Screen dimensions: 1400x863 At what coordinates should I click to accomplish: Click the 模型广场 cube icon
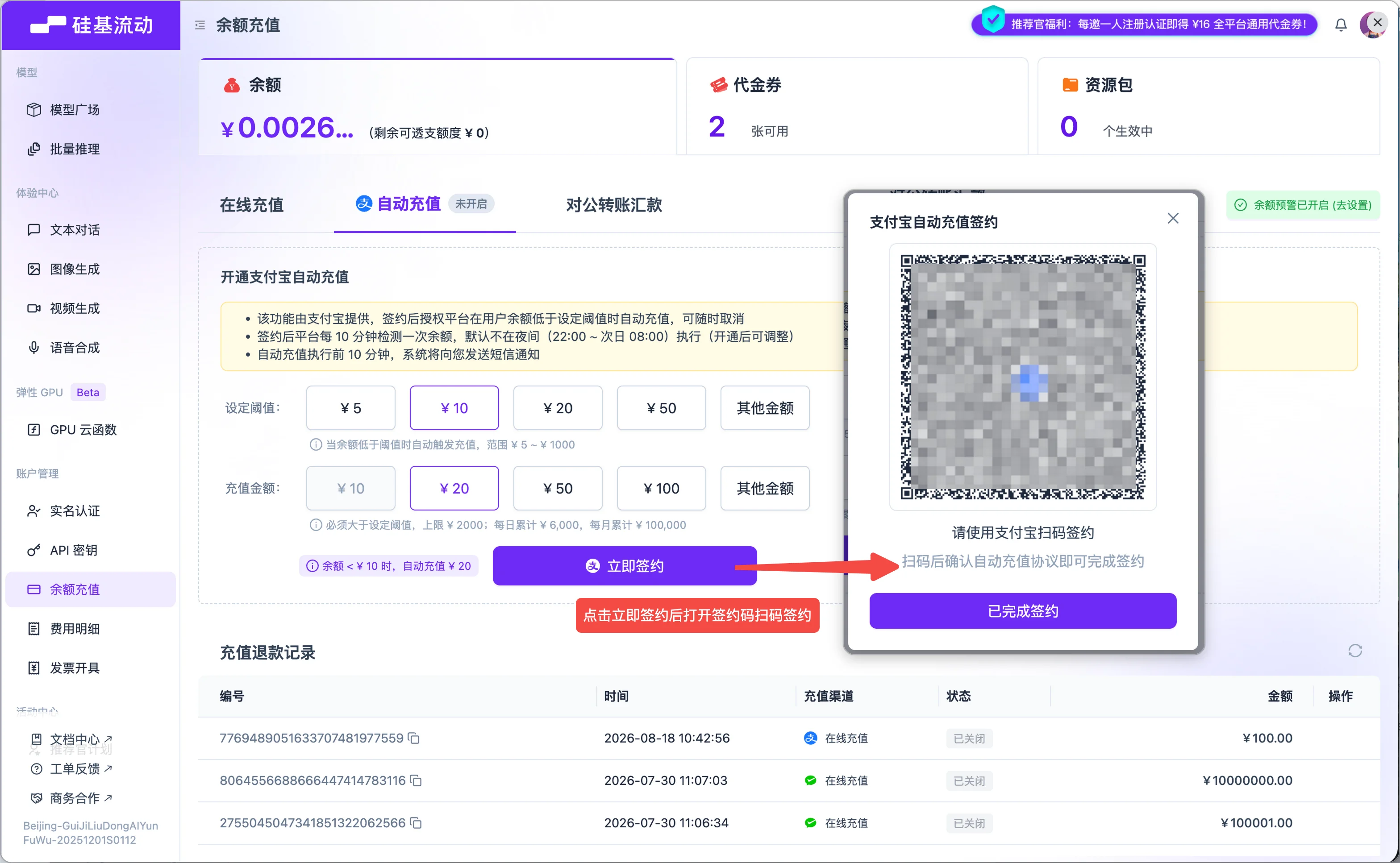pyautogui.click(x=33, y=109)
